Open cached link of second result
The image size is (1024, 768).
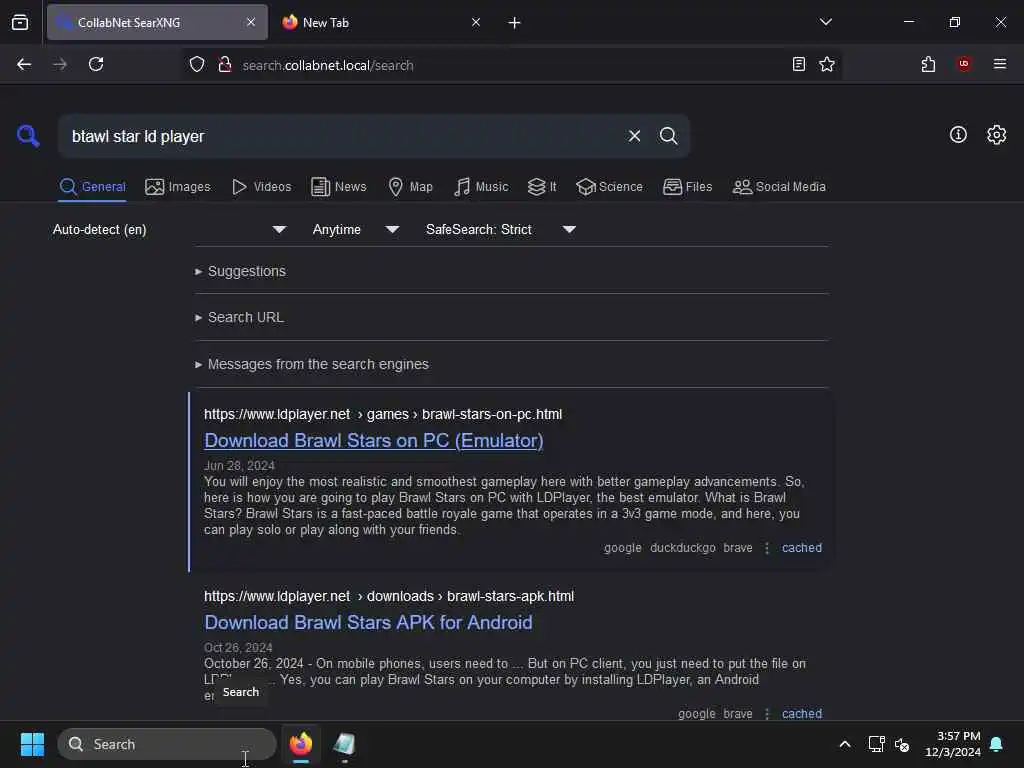click(x=801, y=714)
